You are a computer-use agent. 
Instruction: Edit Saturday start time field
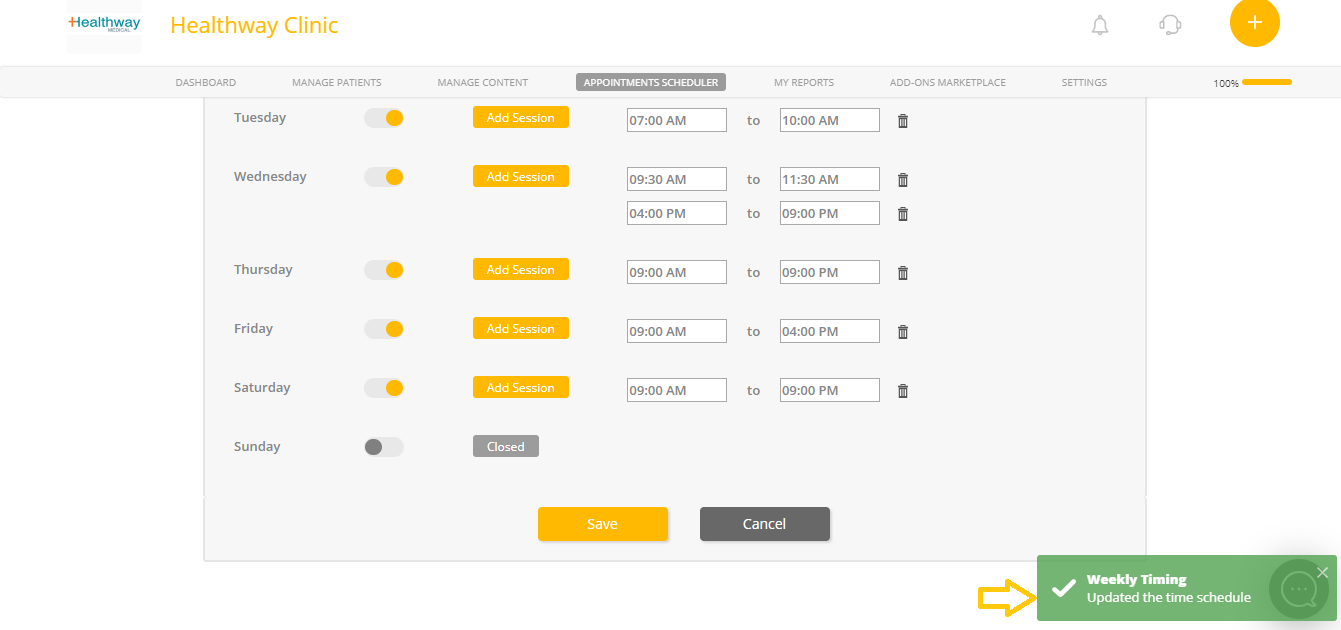point(677,390)
